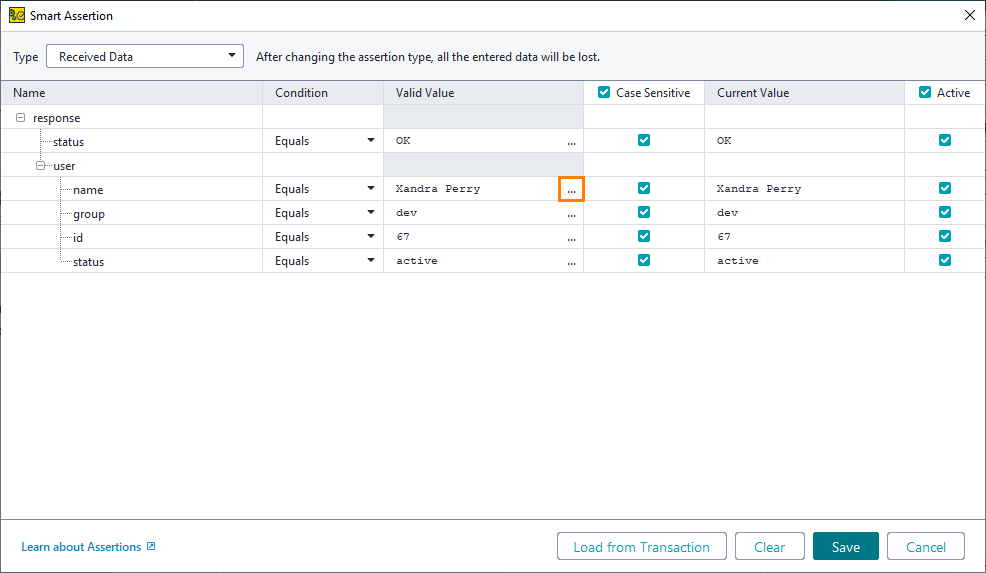986x573 pixels.
Task: Uncheck Case Sensitive for name row
Action: click(x=643, y=188)
